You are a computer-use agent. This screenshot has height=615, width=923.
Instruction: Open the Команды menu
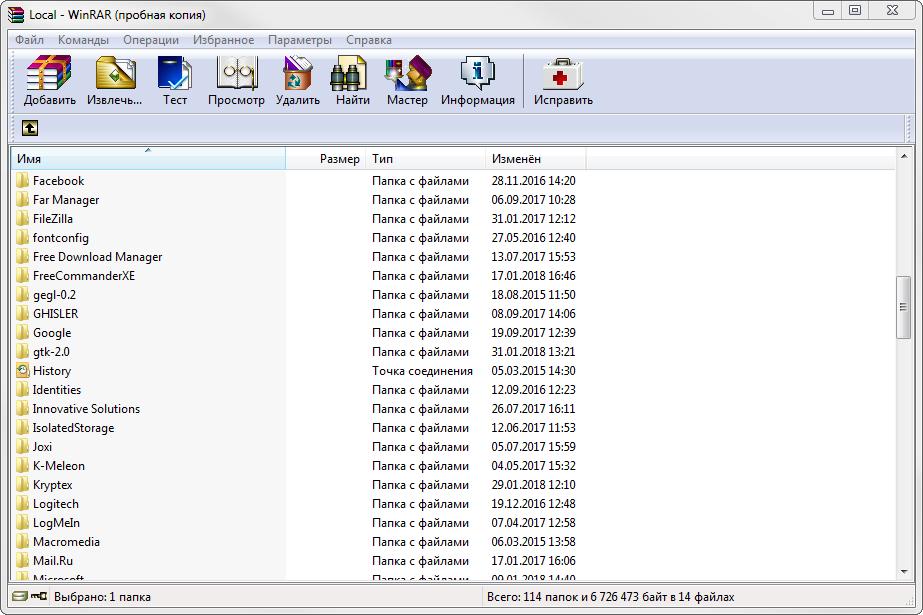pos(83,40)
